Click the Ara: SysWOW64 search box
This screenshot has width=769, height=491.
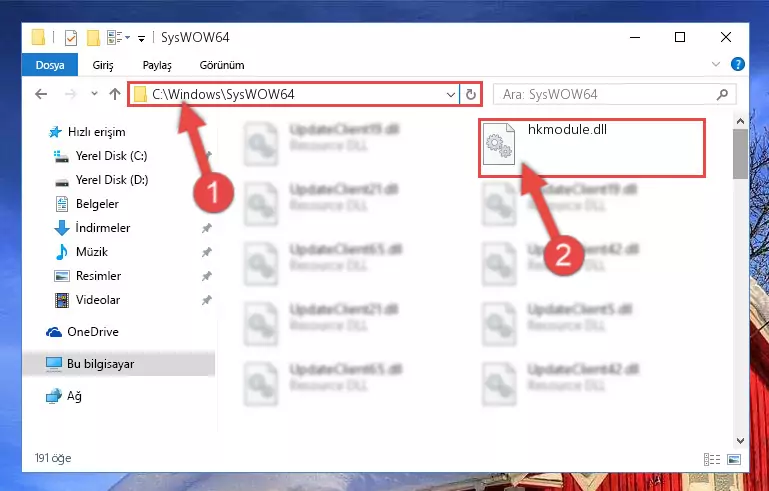pos(614,94)
